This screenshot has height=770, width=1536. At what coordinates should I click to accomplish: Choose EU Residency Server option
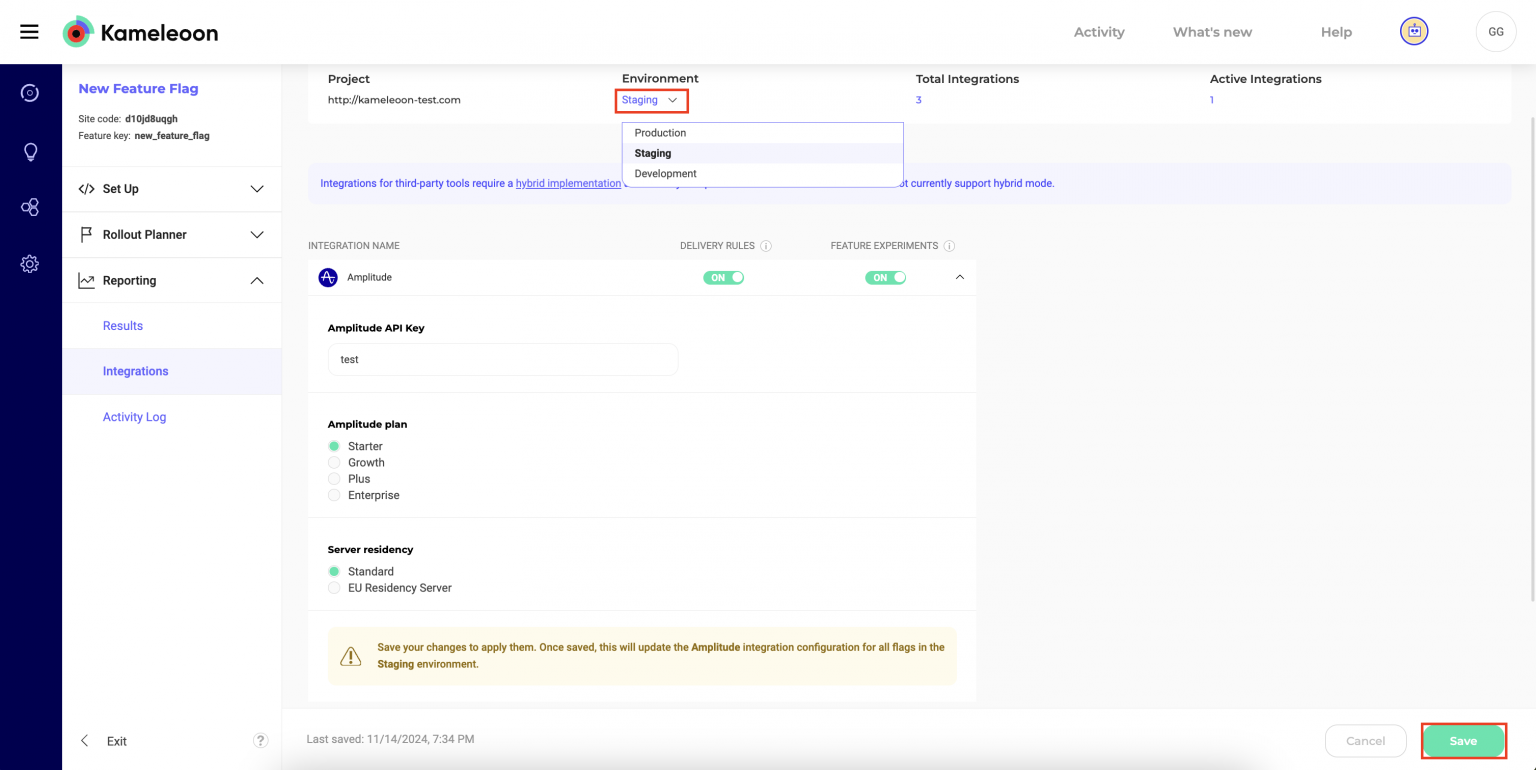click(x=334, y=588)
